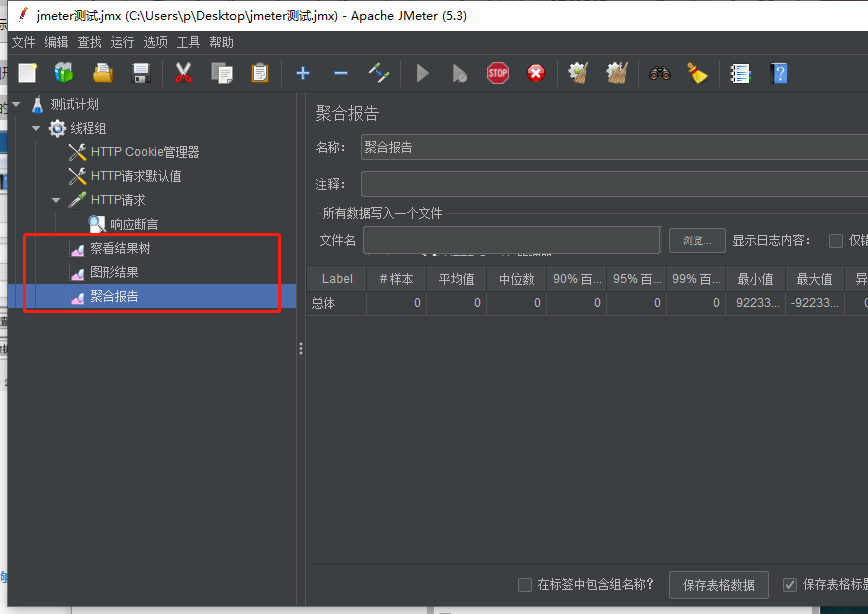This screenshot has width=868, height=614.
Task: Click the 最小值 column header
Action: (756, 279)
